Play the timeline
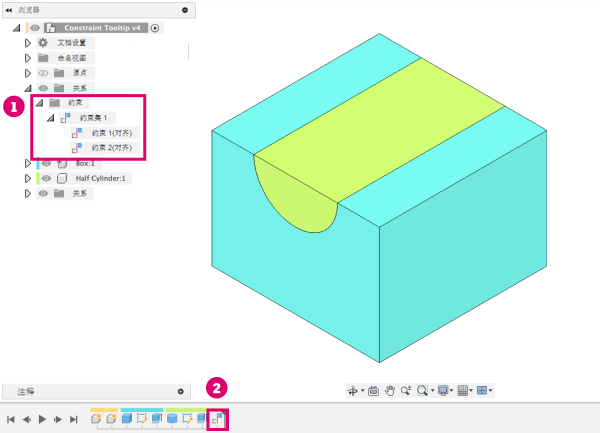This screenshot has width=600, height=433. (x=42, y=419)
